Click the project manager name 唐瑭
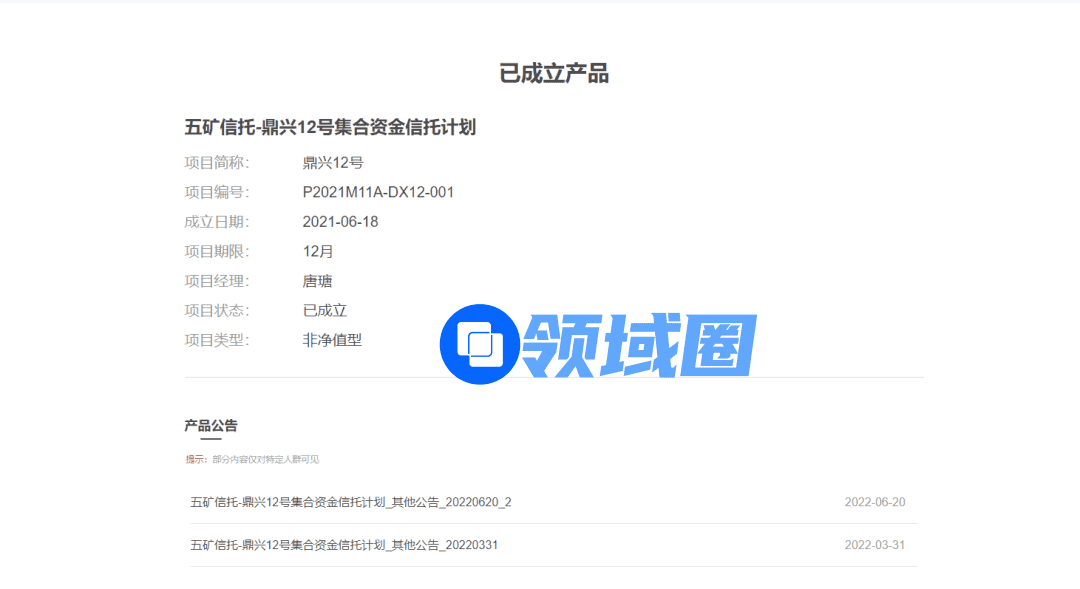 point(318,281)
